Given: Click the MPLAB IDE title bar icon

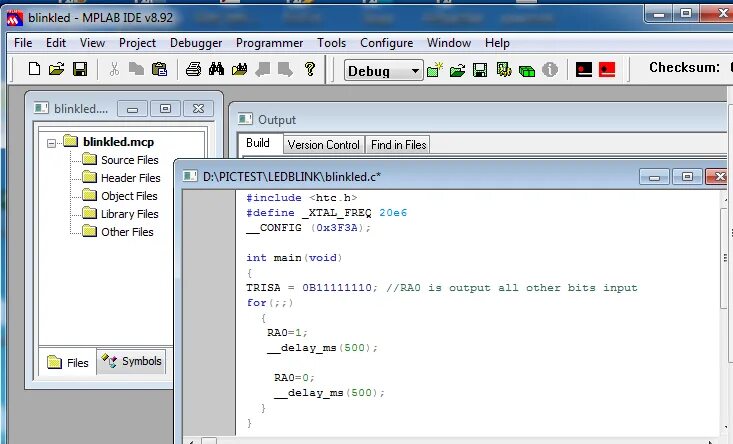Looking at the screenshot, I should (x=14, y=18).
